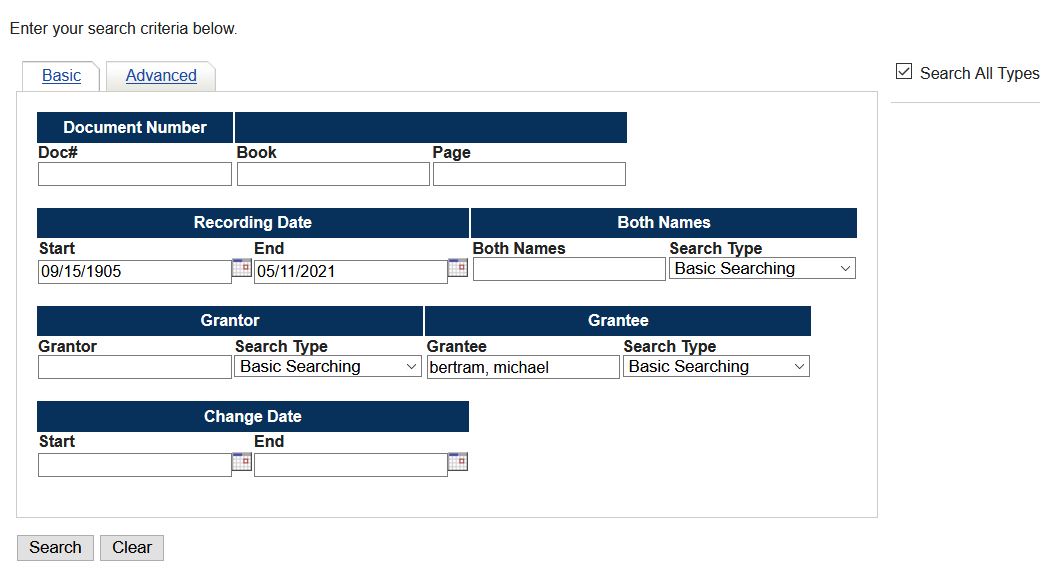Expand Both Names Search Type dropdown

pyautogui.click(x=762, y=269)
